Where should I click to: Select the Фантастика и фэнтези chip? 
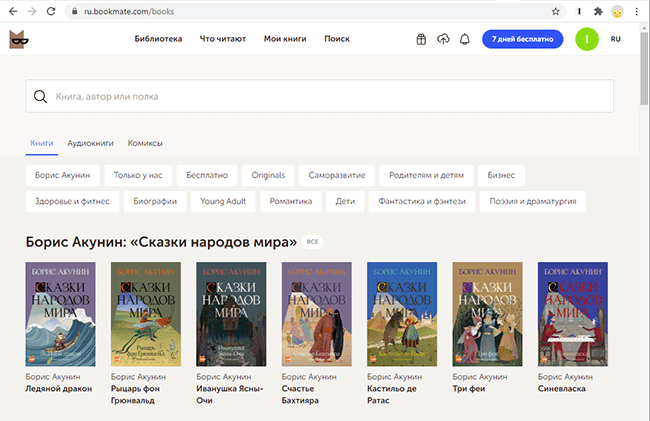pyautogui.click(x=422, y=201)
